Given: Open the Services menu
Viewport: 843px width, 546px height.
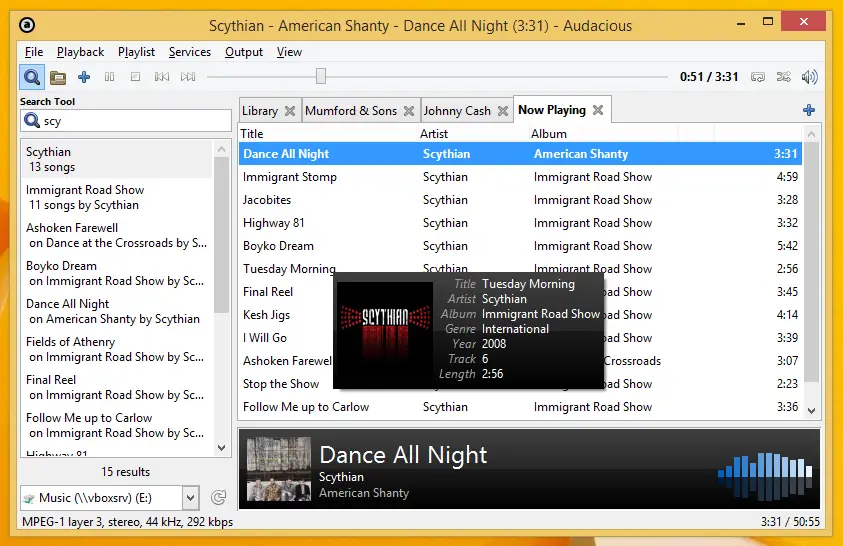Looking at the screenshot, I should coord(190,52).
